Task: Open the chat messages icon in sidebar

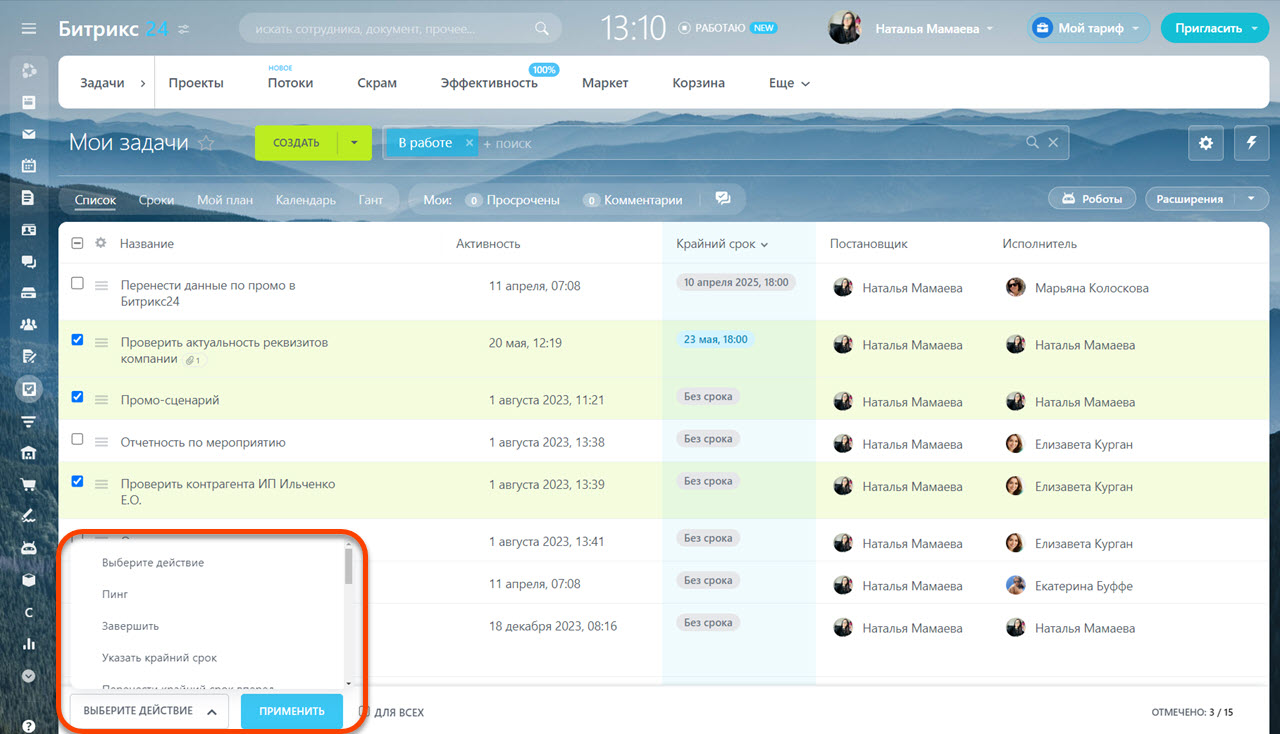Action: tap(29, 262)
